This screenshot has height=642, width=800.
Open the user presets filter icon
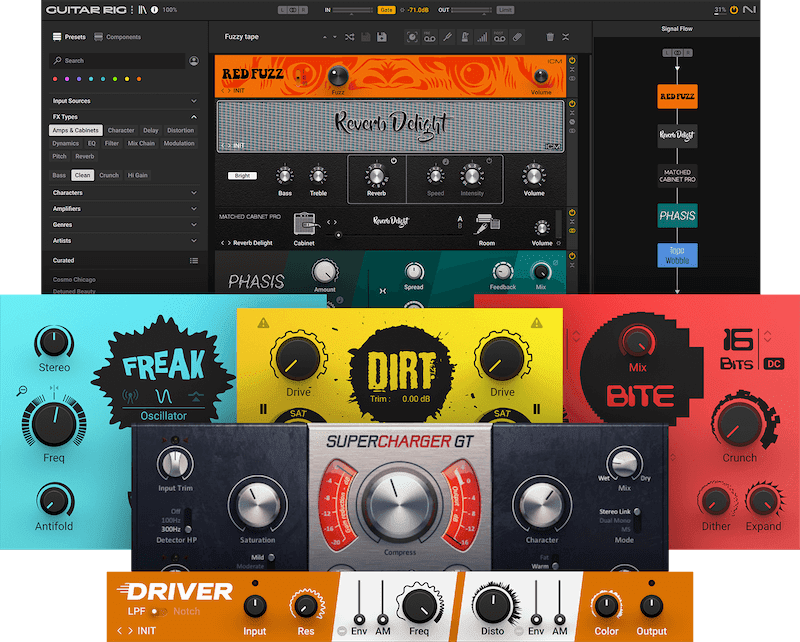click(194, 61)
